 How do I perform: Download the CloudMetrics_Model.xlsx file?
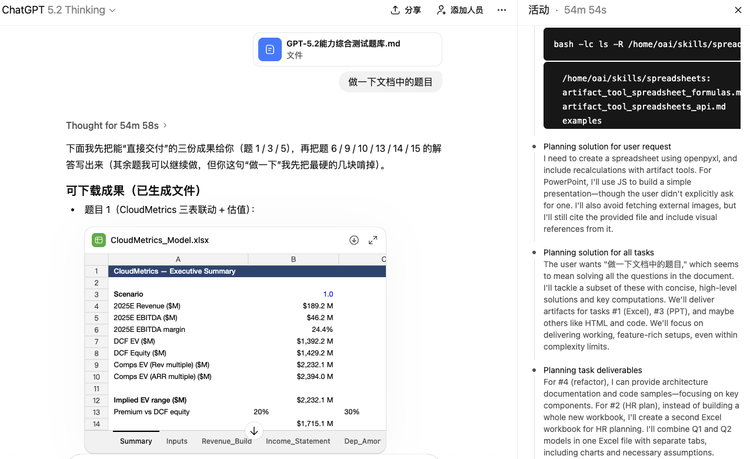pyautogui.click(x=354, y=240)
